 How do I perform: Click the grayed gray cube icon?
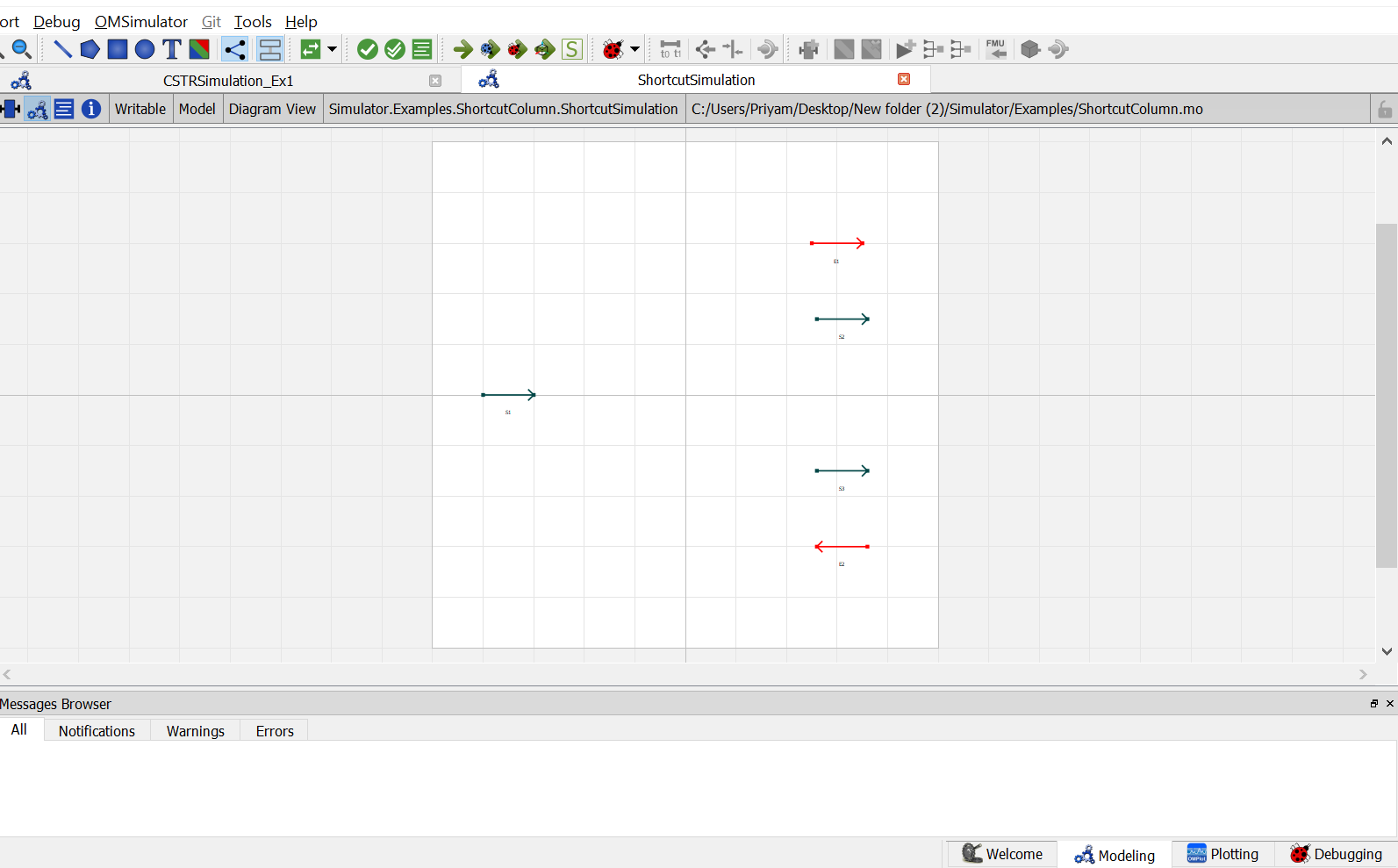click(x=1030, y=49)
